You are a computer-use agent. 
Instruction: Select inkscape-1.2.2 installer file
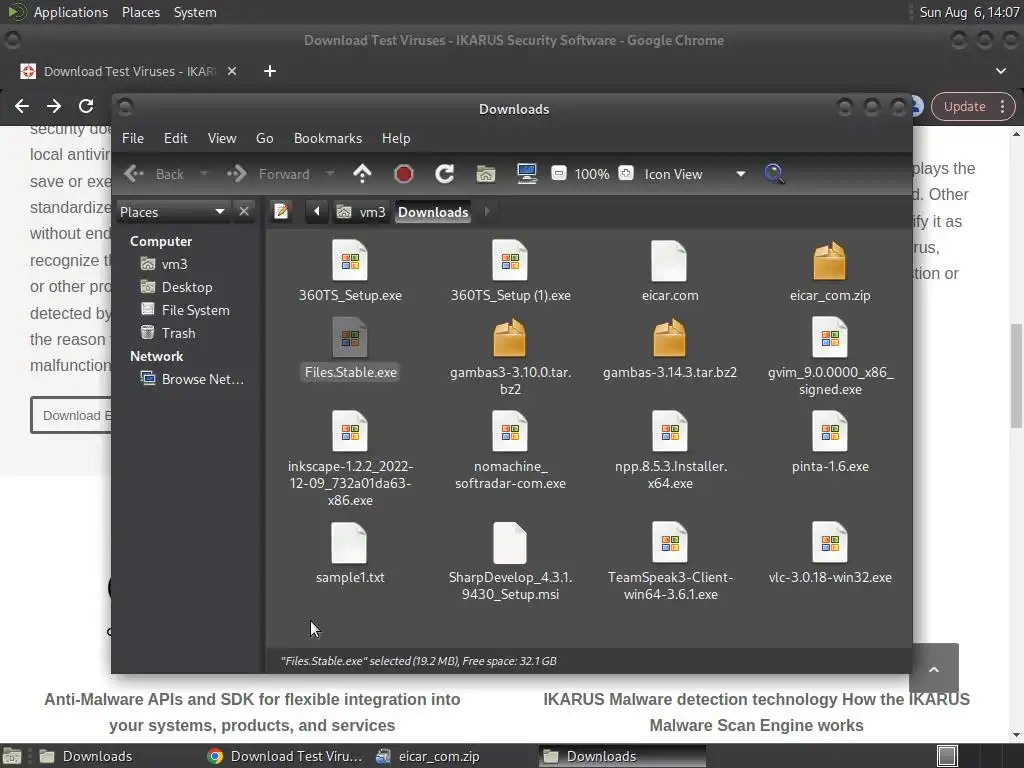(x=350, y=459)
